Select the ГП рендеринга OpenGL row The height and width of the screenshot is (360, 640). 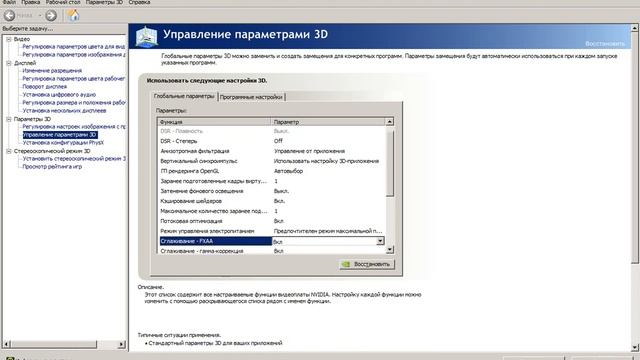pos(271,171)
